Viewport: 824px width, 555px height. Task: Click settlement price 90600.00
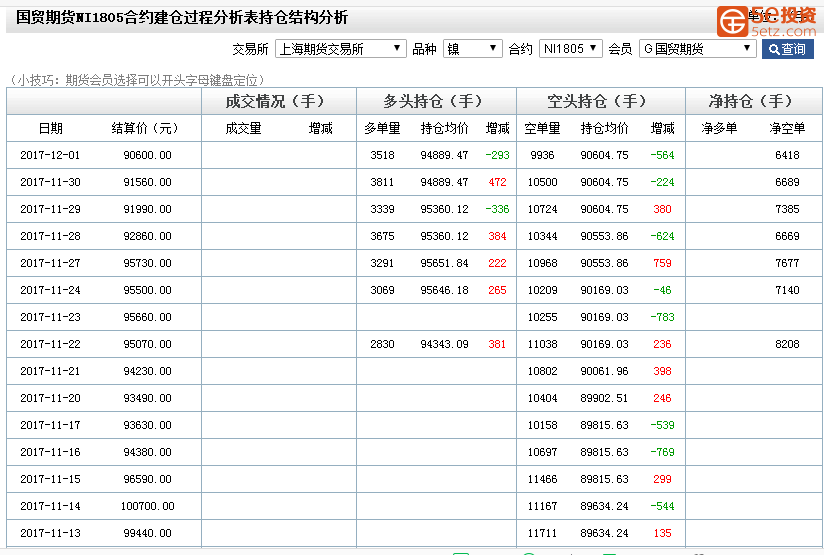148,155
